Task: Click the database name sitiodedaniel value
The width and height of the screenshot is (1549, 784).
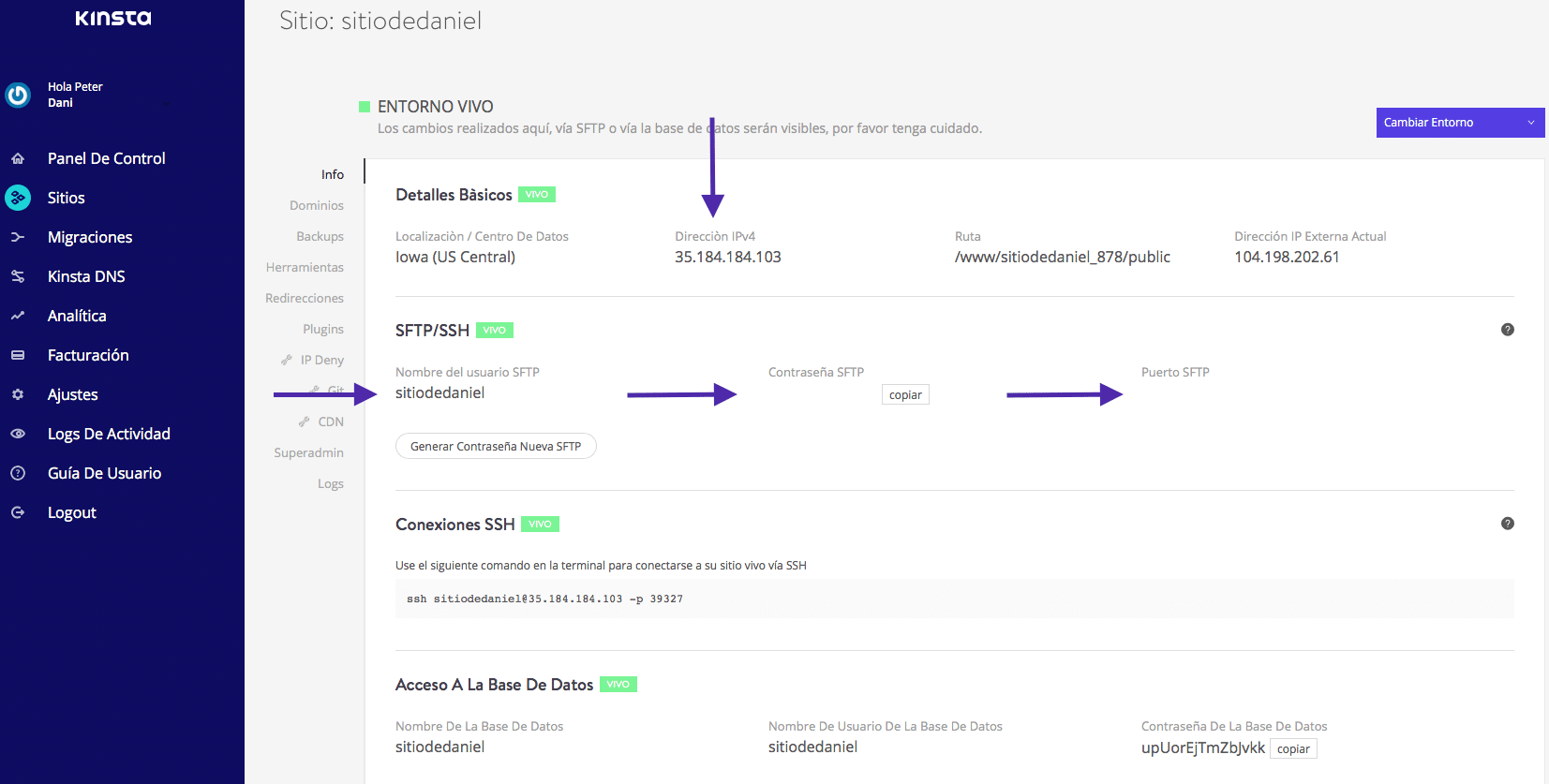Action: click(x=439, y=747)
